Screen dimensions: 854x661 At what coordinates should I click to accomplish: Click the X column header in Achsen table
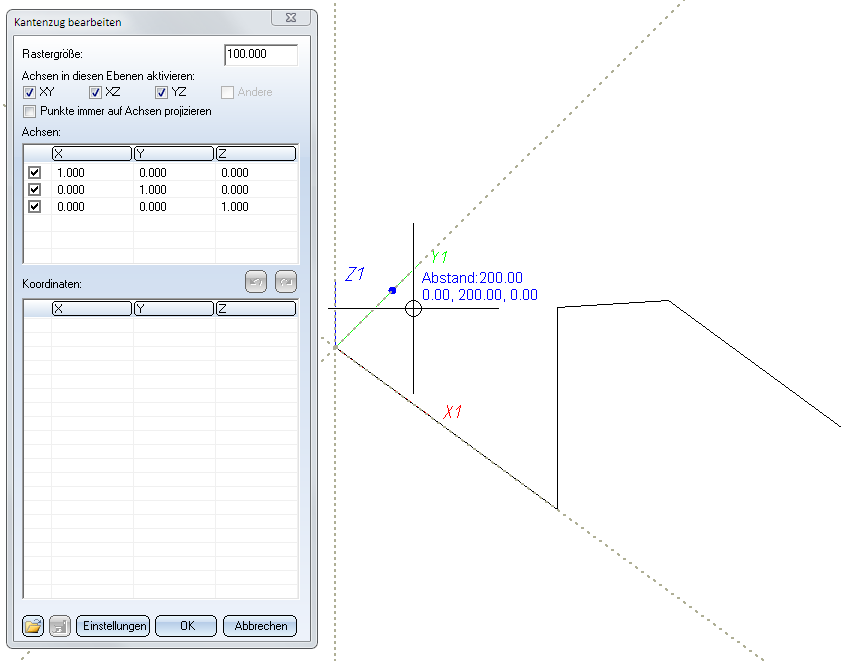pyautogui.click(x=92, y=153)
